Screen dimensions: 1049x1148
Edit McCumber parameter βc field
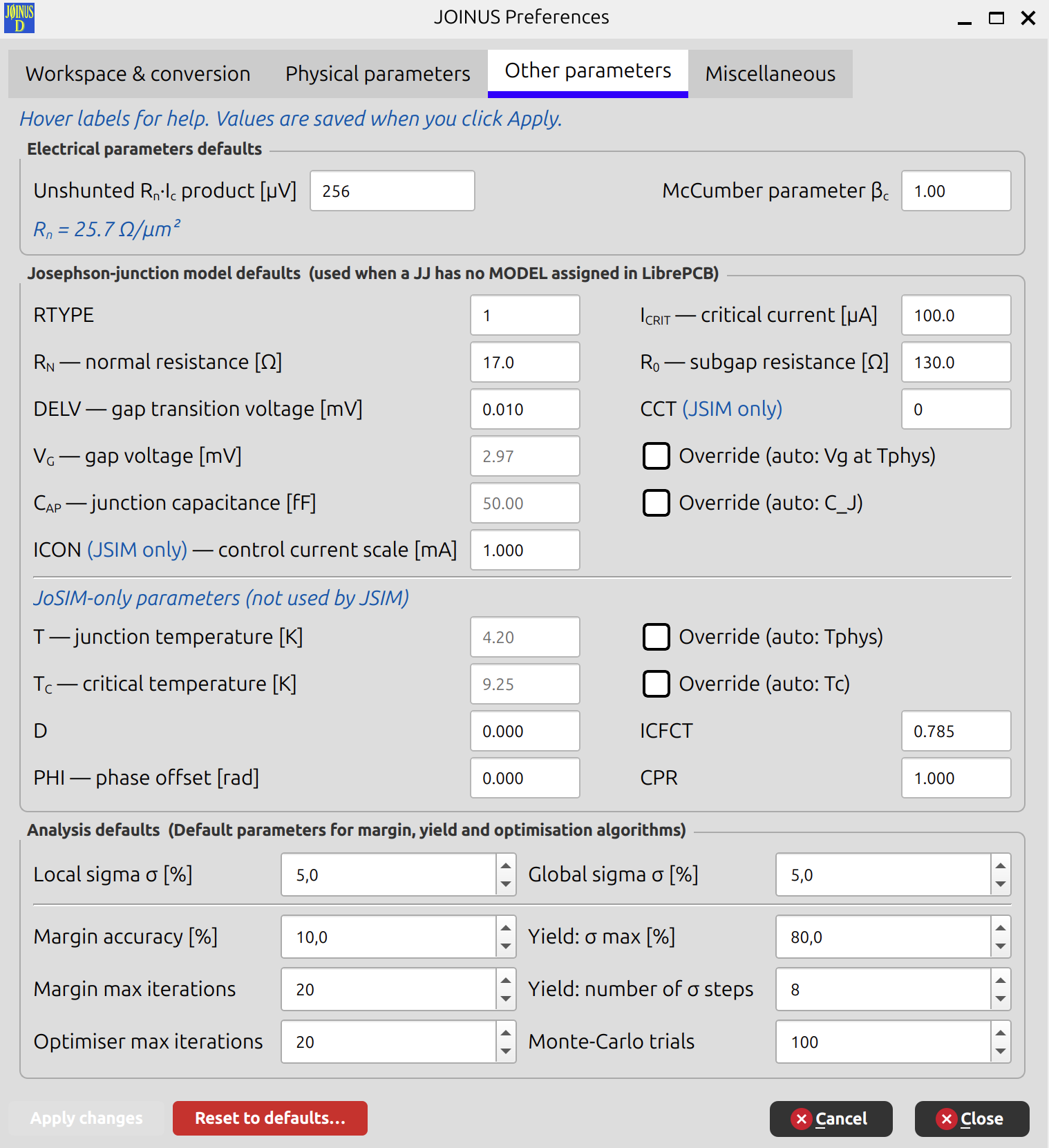(956, 191)
